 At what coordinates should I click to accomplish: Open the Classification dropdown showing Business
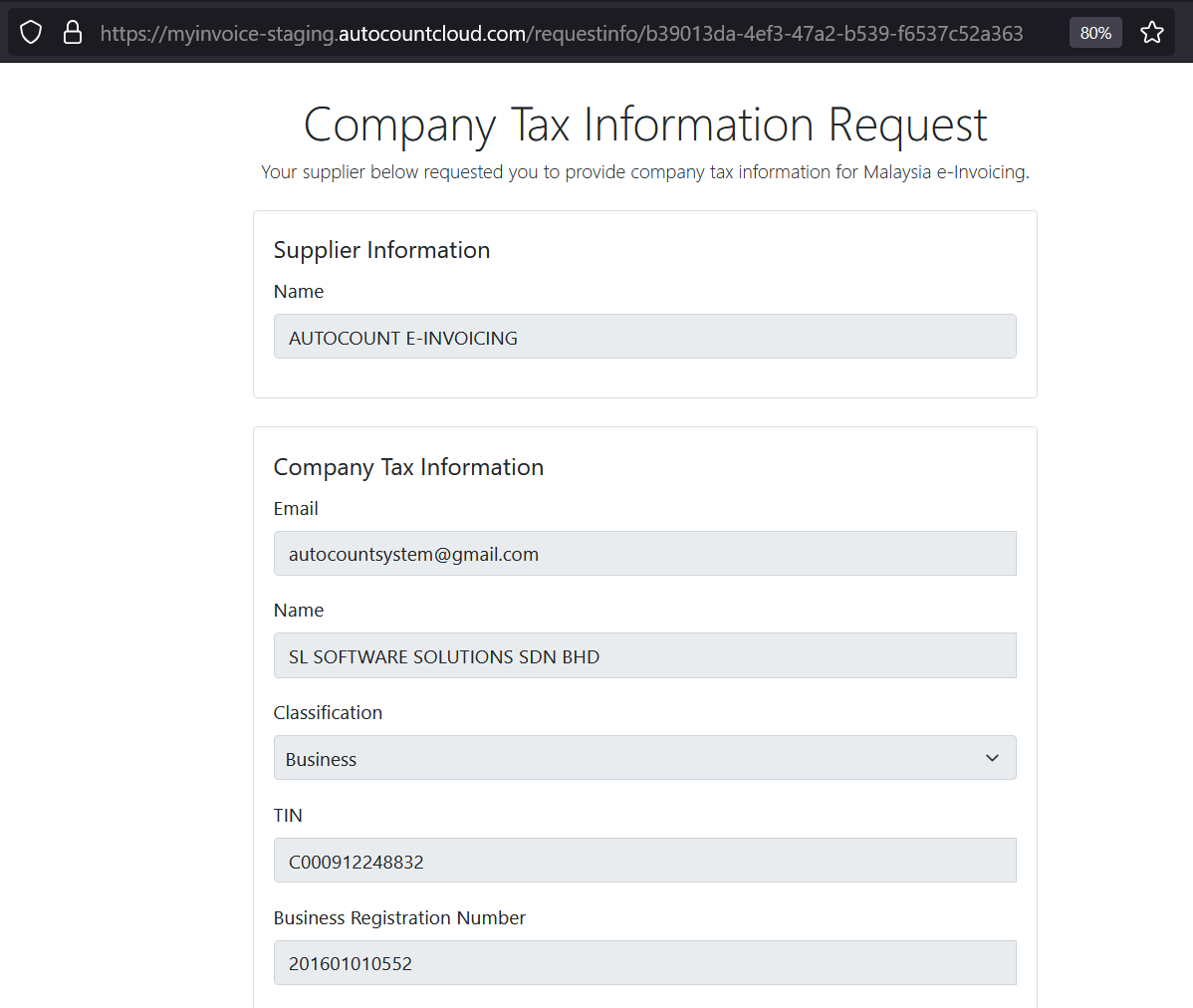627,759
